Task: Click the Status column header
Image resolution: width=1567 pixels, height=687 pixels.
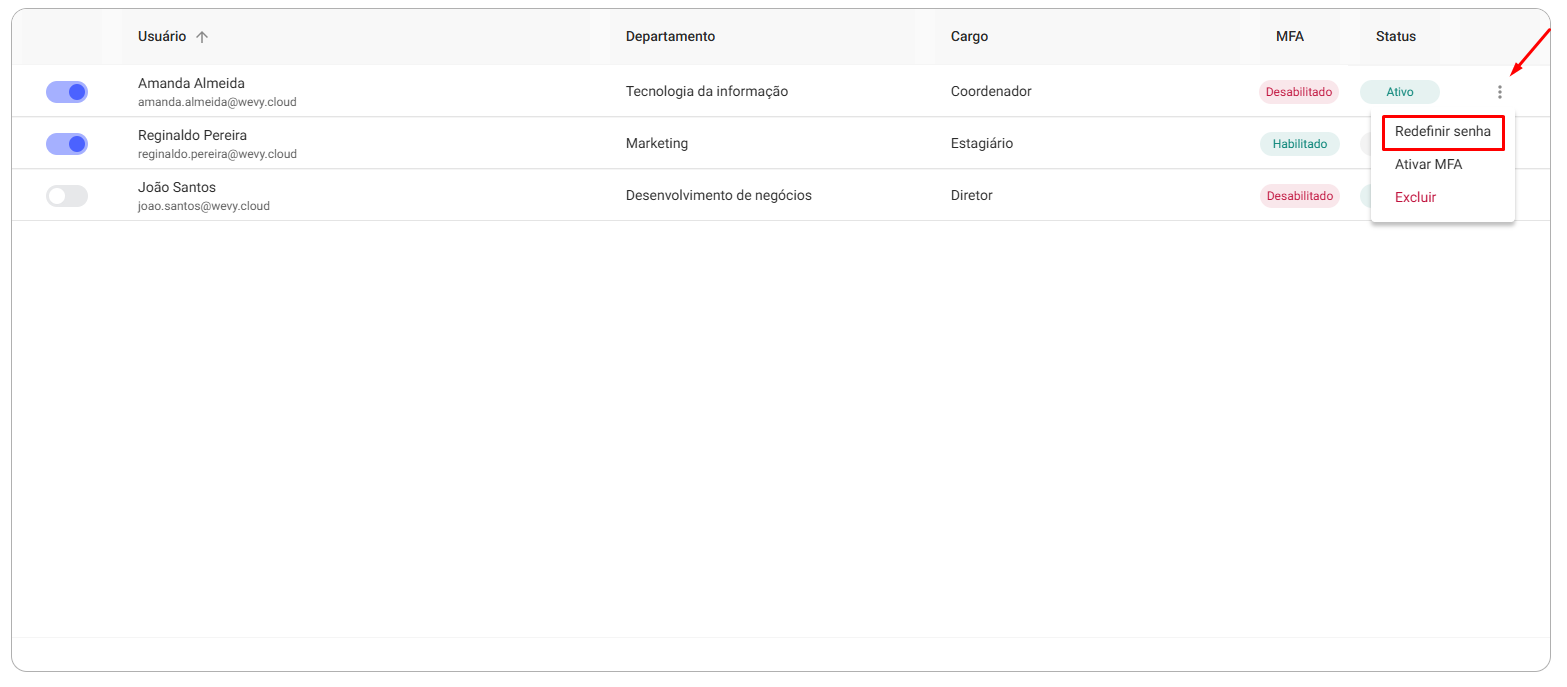Action: coord(1396,37)
